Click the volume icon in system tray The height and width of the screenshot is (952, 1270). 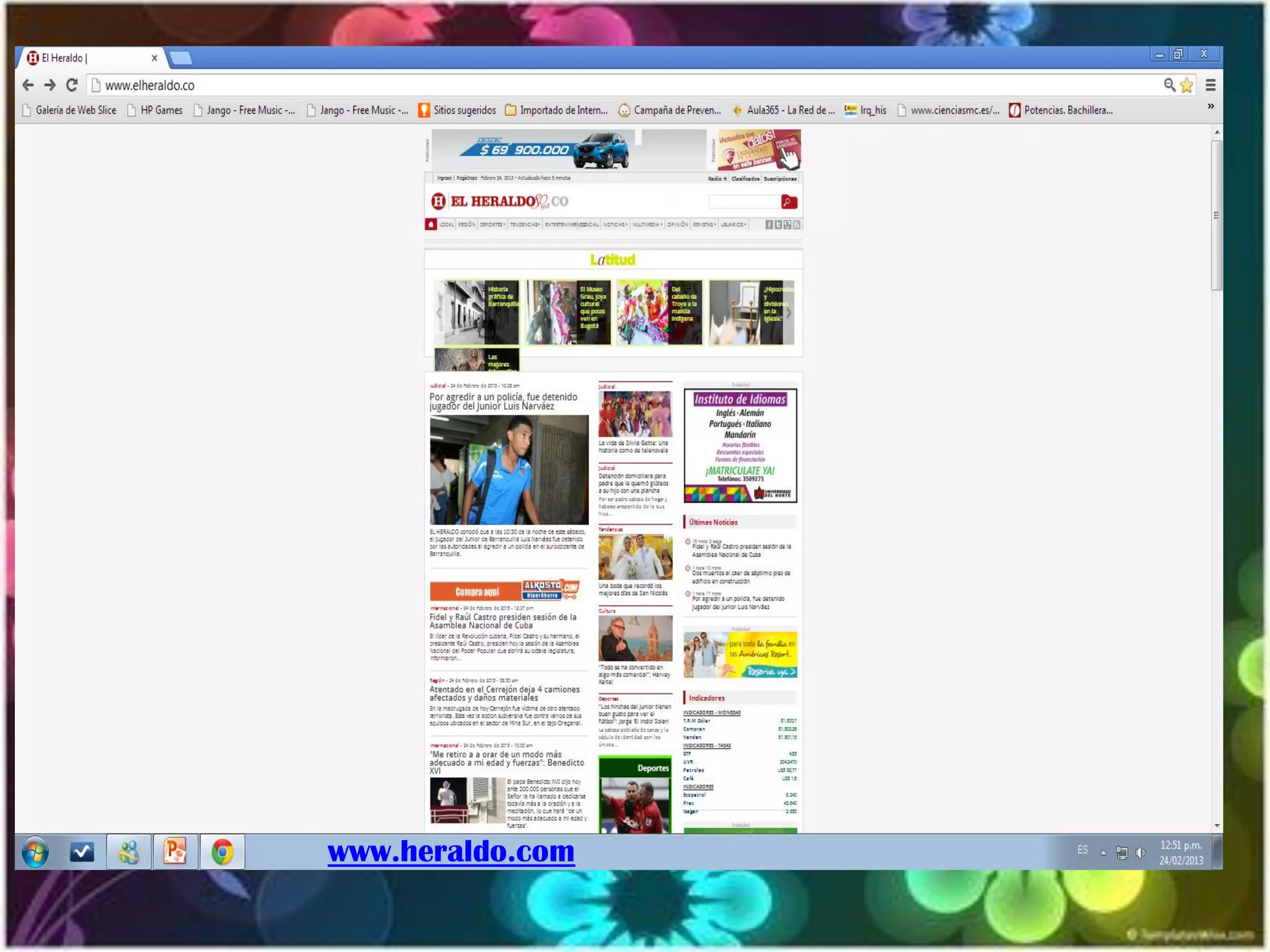point(1140,853)
